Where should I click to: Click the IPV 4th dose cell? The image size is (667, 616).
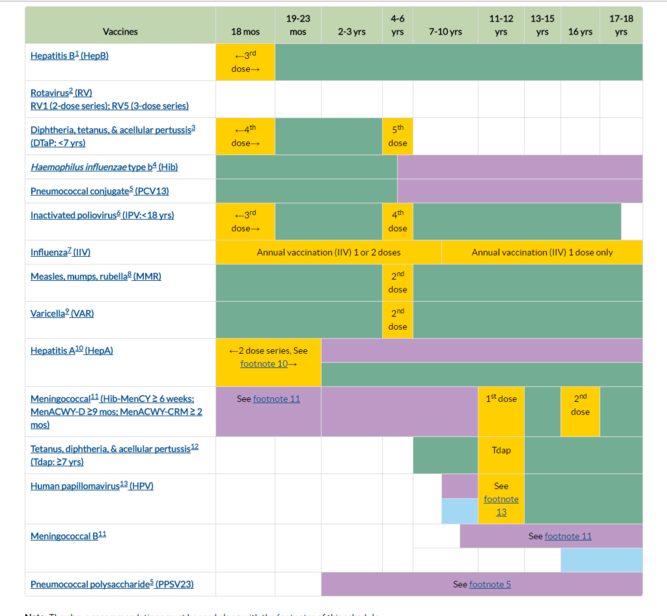[398, 222]
